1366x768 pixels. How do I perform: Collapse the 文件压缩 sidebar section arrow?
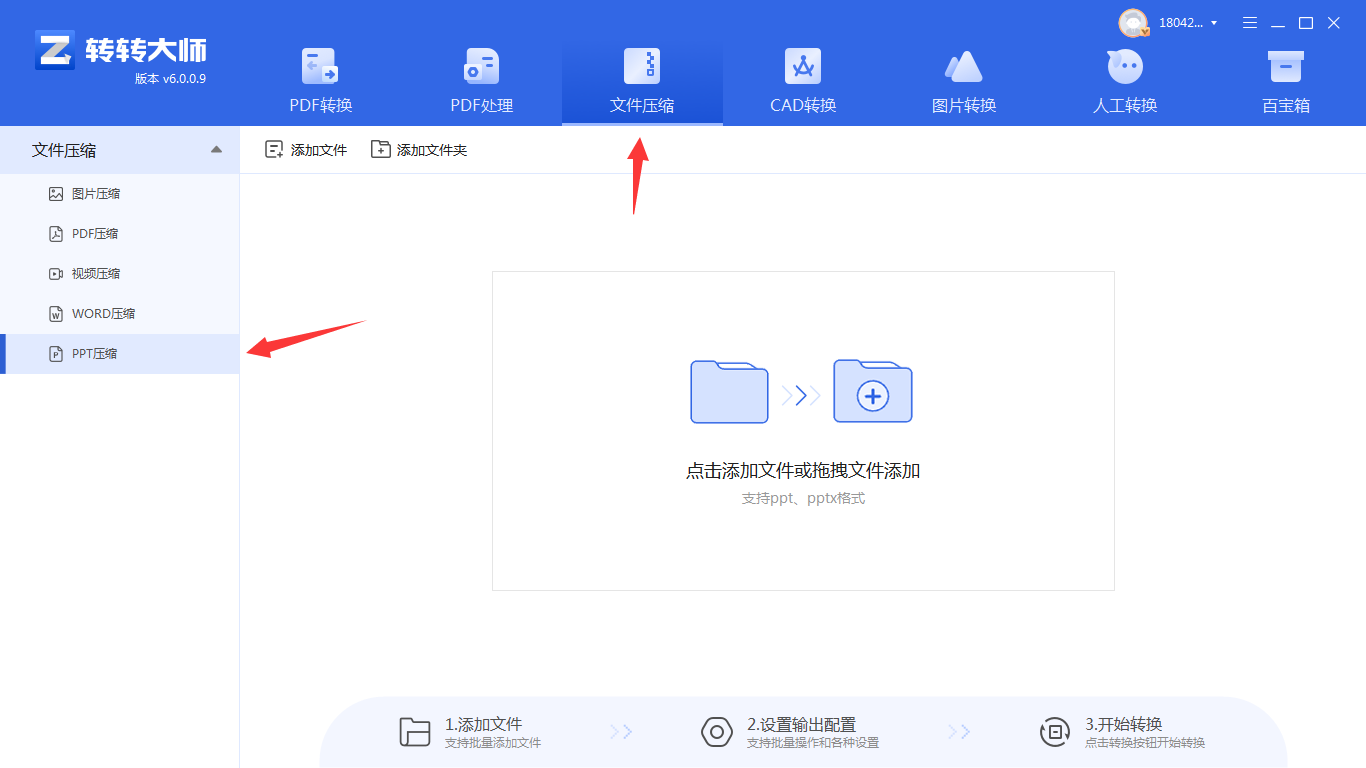point(216,150)
